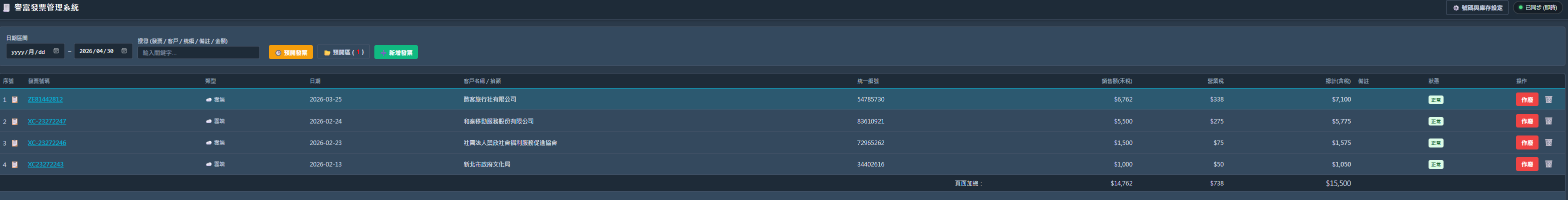Viewport: 1568px width, 200px height.
Task: Click the clipboard icon beside invoice XC-23272247
Action: (x=14, y=121)
